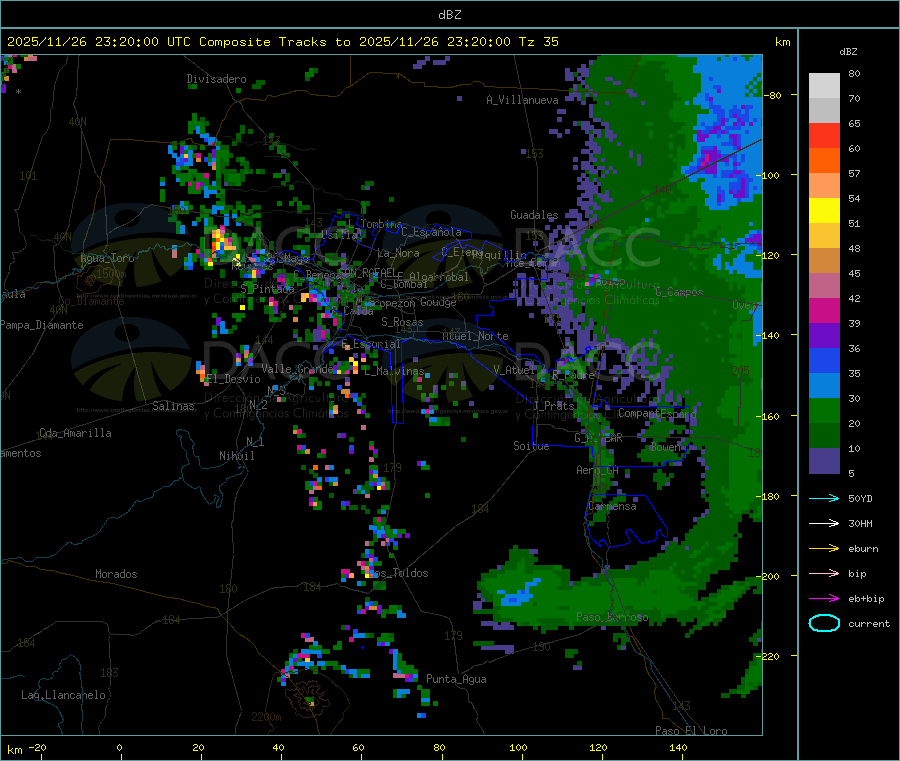Screen dimensions: 900x761
Task: Select the red 65 dBZ color swatch
Action: click(x=824, y=135)
